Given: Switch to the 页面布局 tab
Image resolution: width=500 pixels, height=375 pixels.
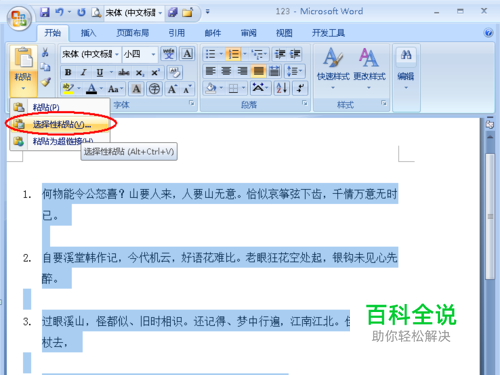Looking at the screenshot, I should [x=133, y=33].
